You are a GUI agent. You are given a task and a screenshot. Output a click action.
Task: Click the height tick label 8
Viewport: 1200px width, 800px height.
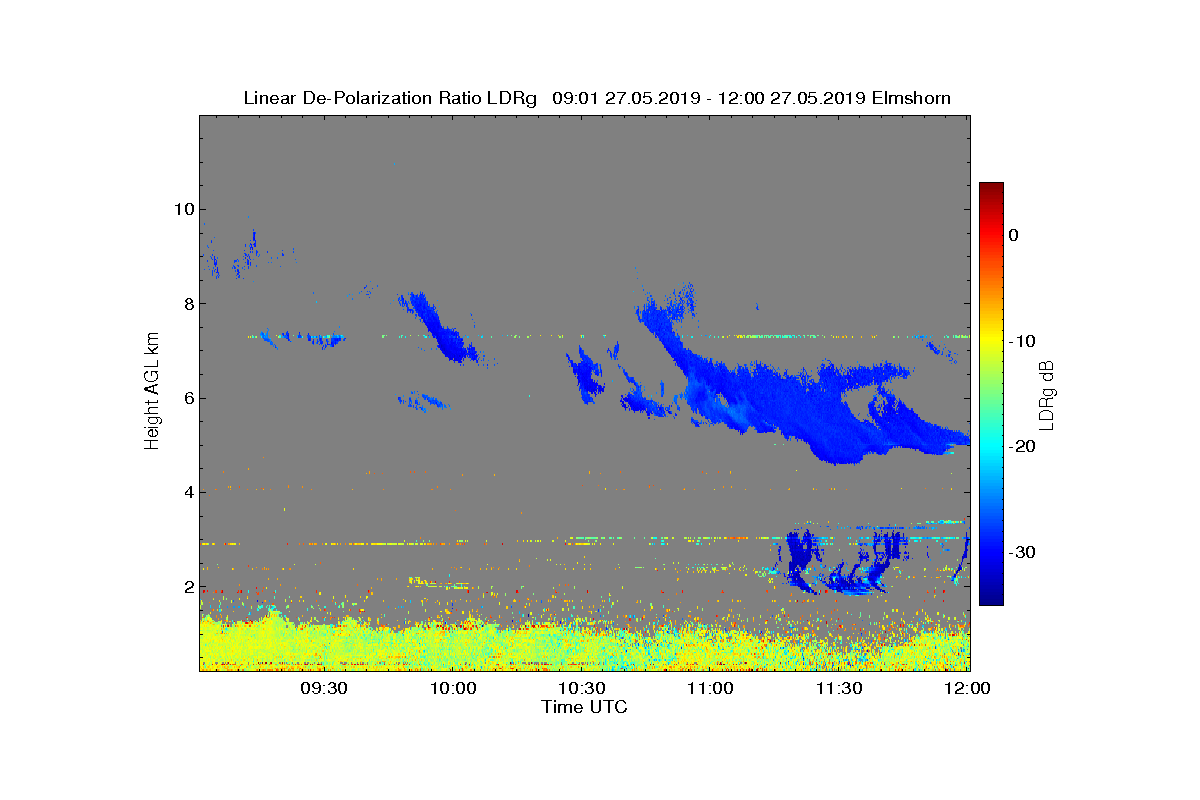[188, 303]
